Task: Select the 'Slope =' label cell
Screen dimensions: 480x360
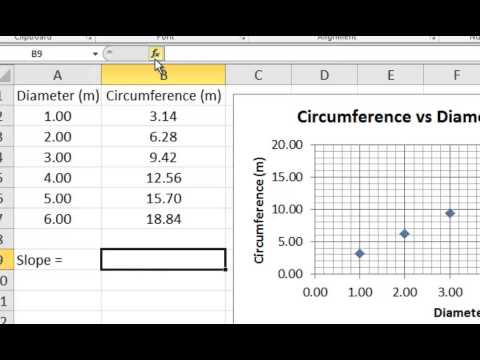Action: 58,260
